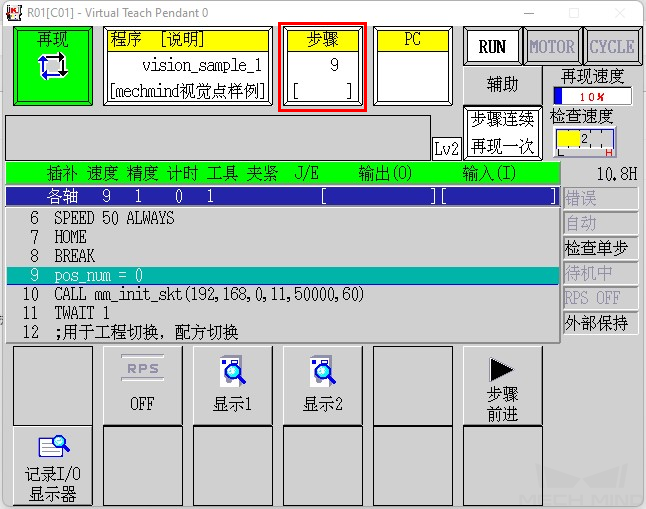Select the 步骤 step number box
The image size is (646, 509).
(323, 66)
